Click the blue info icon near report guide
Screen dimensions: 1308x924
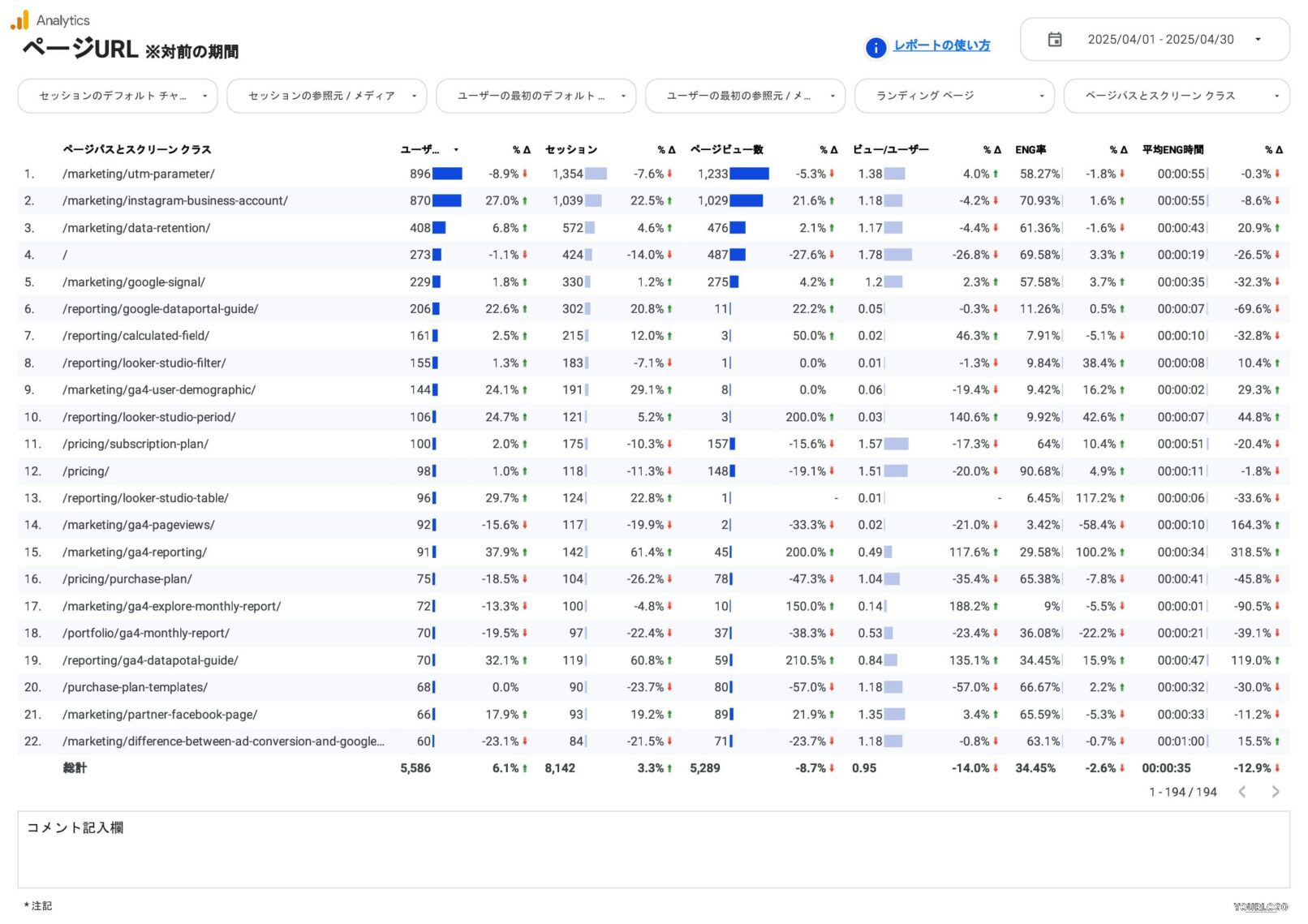point(876,48)
